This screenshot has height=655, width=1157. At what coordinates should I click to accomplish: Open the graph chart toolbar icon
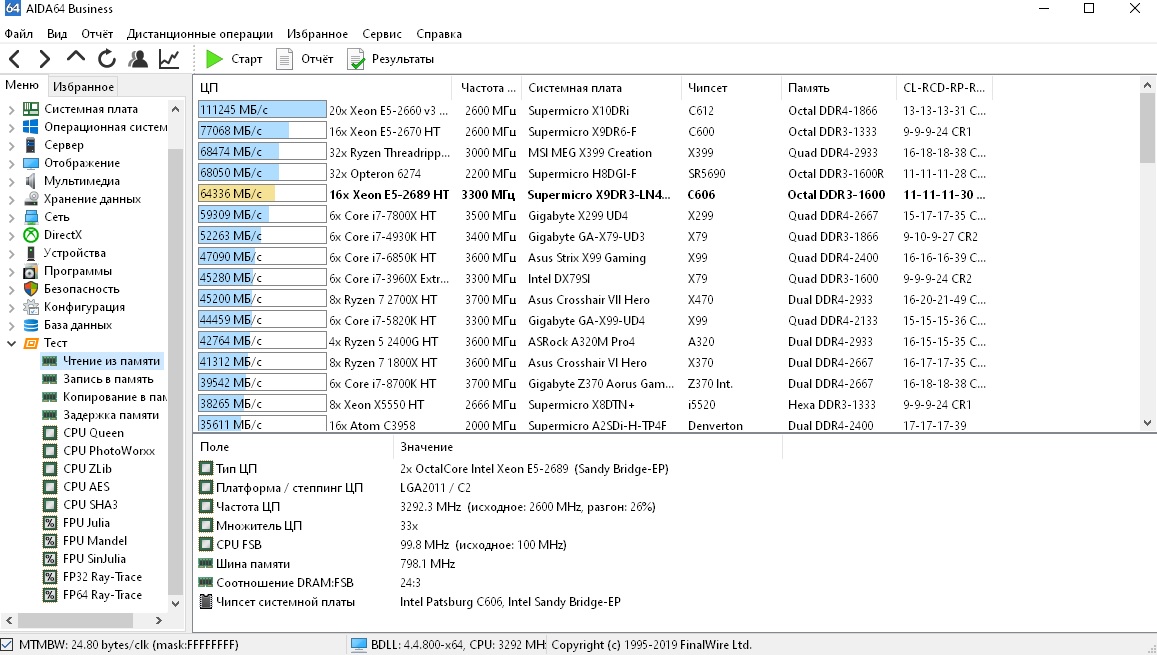[169, 59]
